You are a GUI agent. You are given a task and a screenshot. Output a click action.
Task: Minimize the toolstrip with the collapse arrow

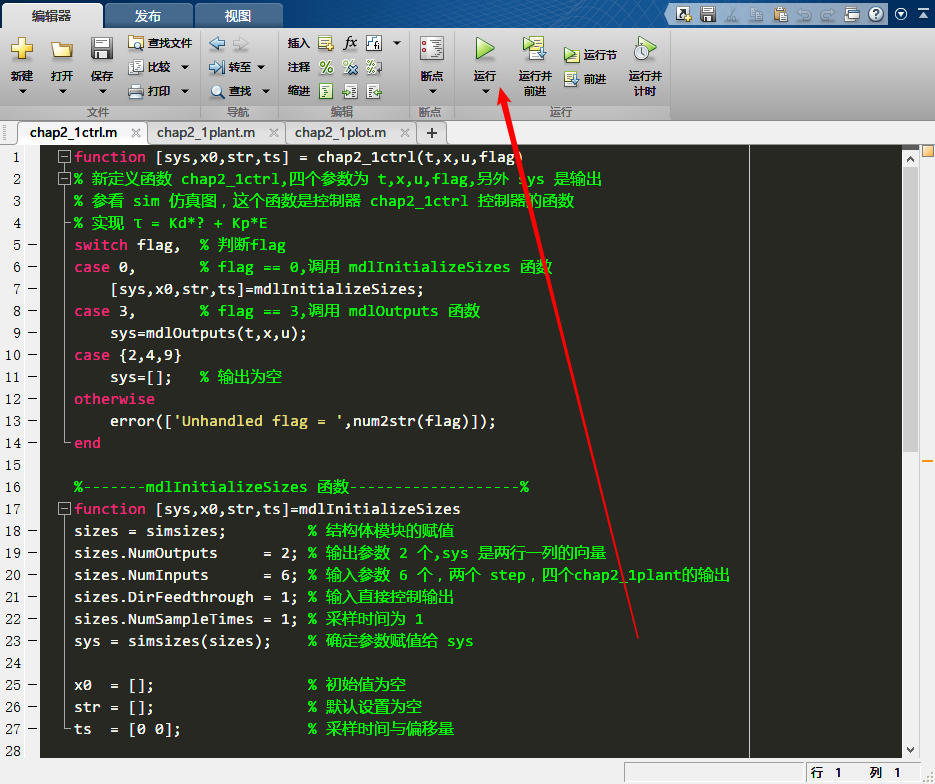click(x=923, y=14)
